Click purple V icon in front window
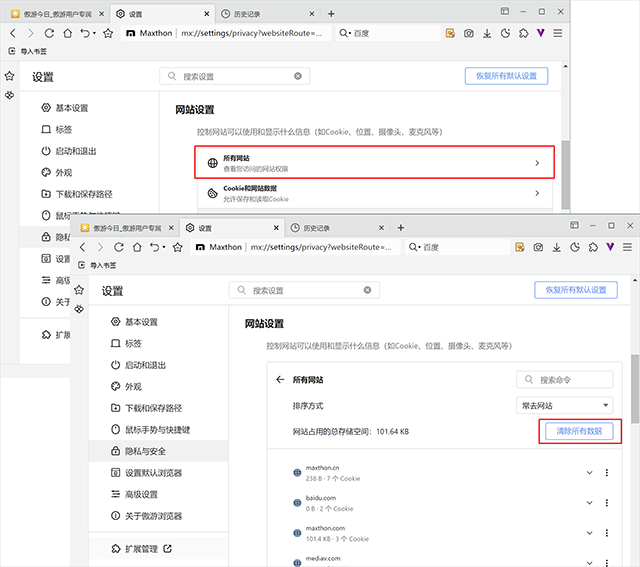This screenshot has height=567, width=640. tap(610, 247)
